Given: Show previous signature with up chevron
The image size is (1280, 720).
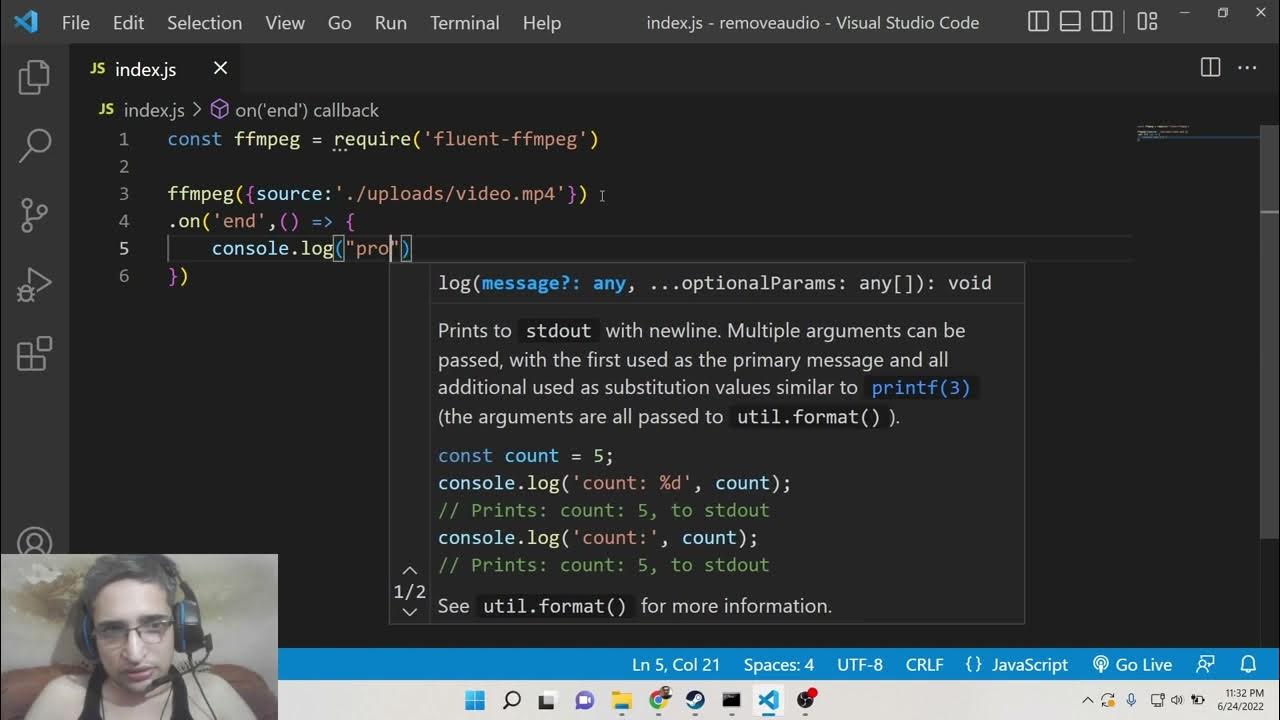Looking at the screenshot, I should 409,571.
